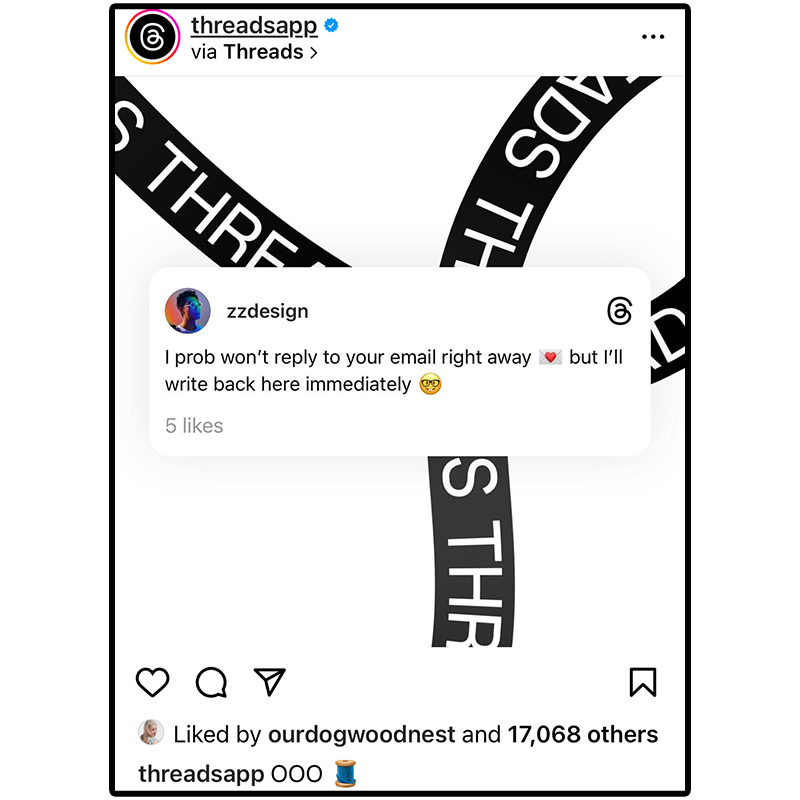Click the love letter emoji in post
The image size is (800, 800).
[550, 357]
